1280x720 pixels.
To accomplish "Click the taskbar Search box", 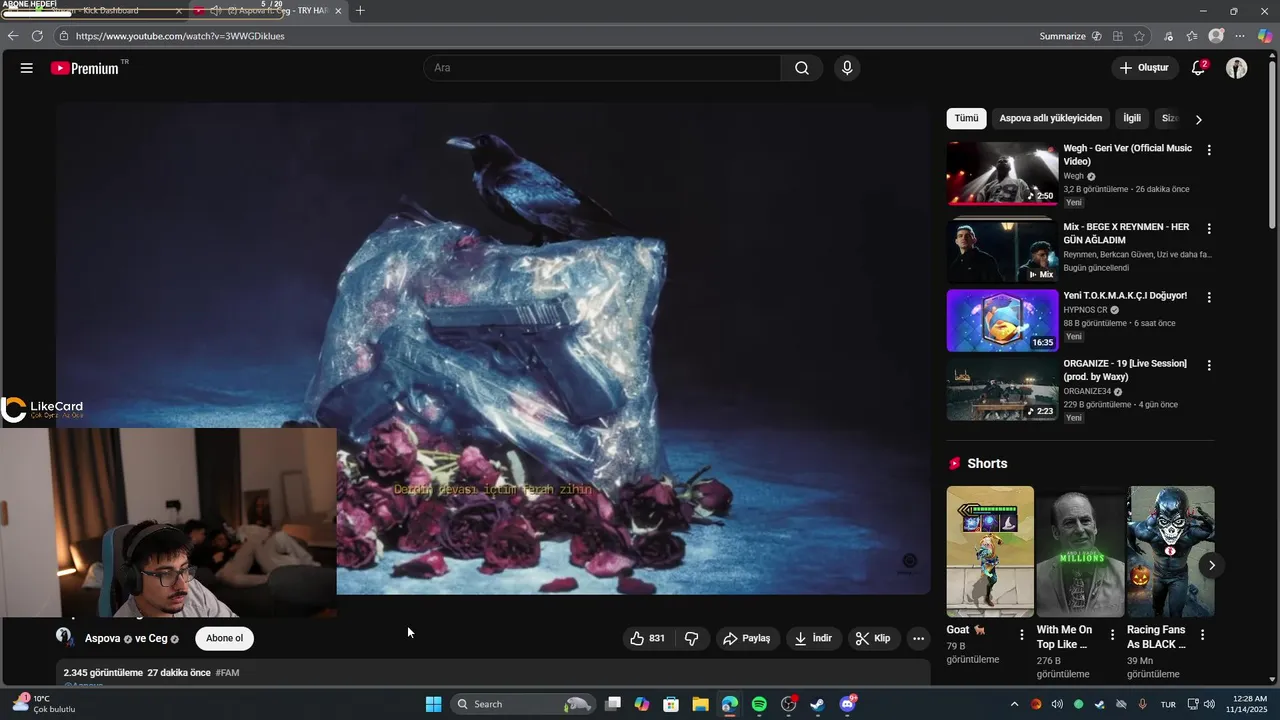I will pos(524,704).
